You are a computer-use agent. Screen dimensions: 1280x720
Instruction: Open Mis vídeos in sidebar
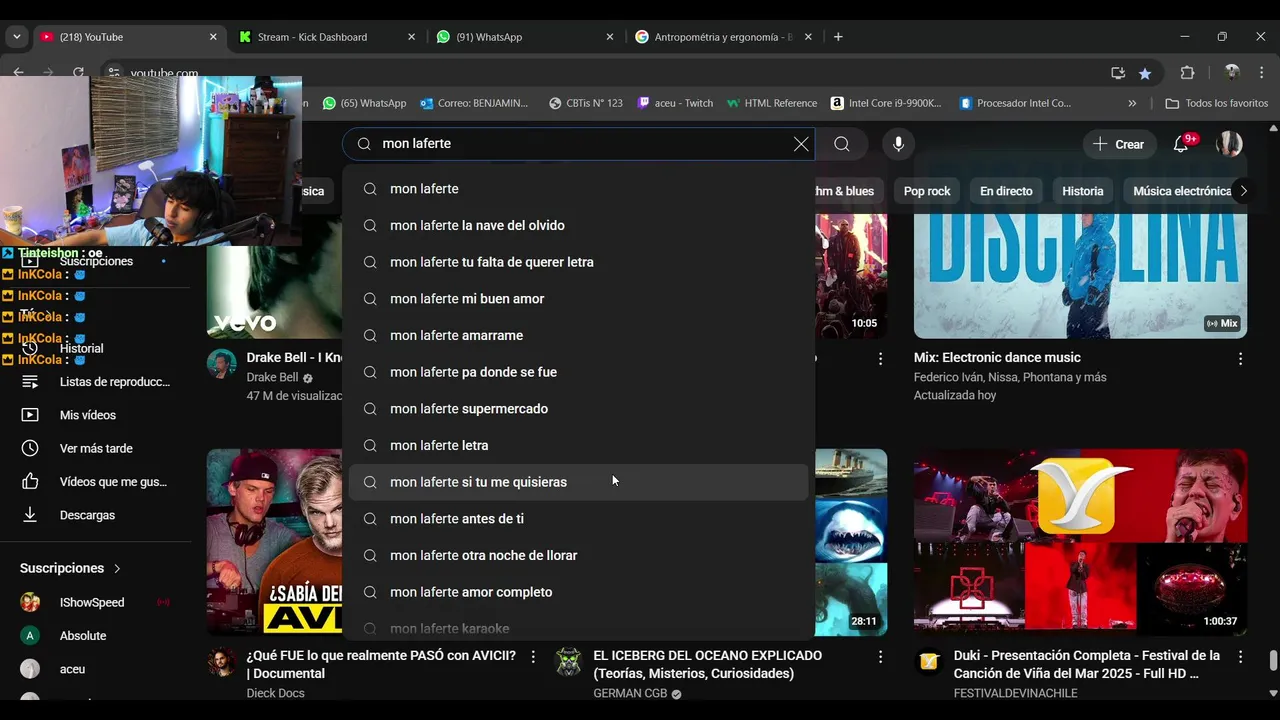[96, 415]
